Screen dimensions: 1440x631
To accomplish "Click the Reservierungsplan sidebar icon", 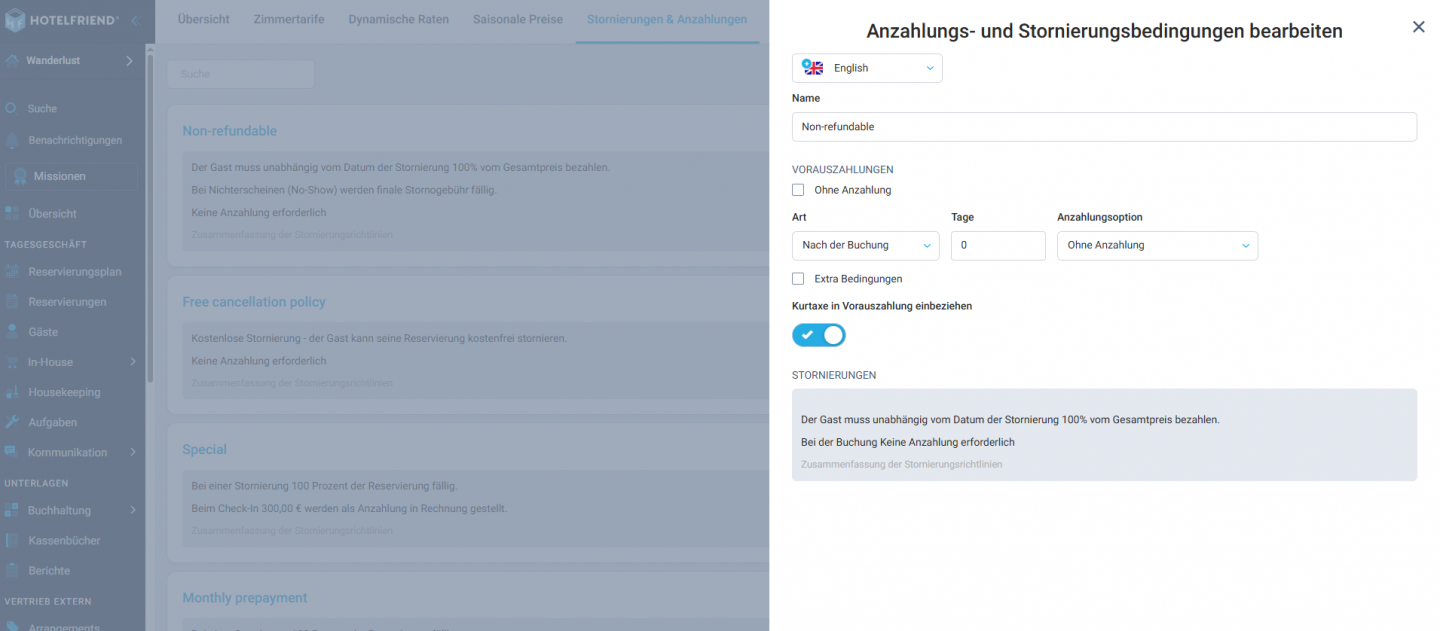I will 12,272.
